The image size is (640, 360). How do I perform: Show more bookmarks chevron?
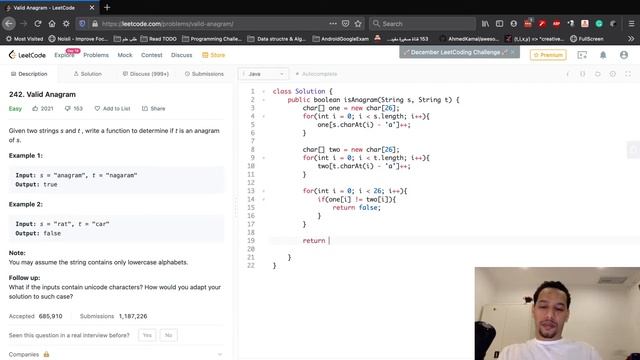[631, 39]
